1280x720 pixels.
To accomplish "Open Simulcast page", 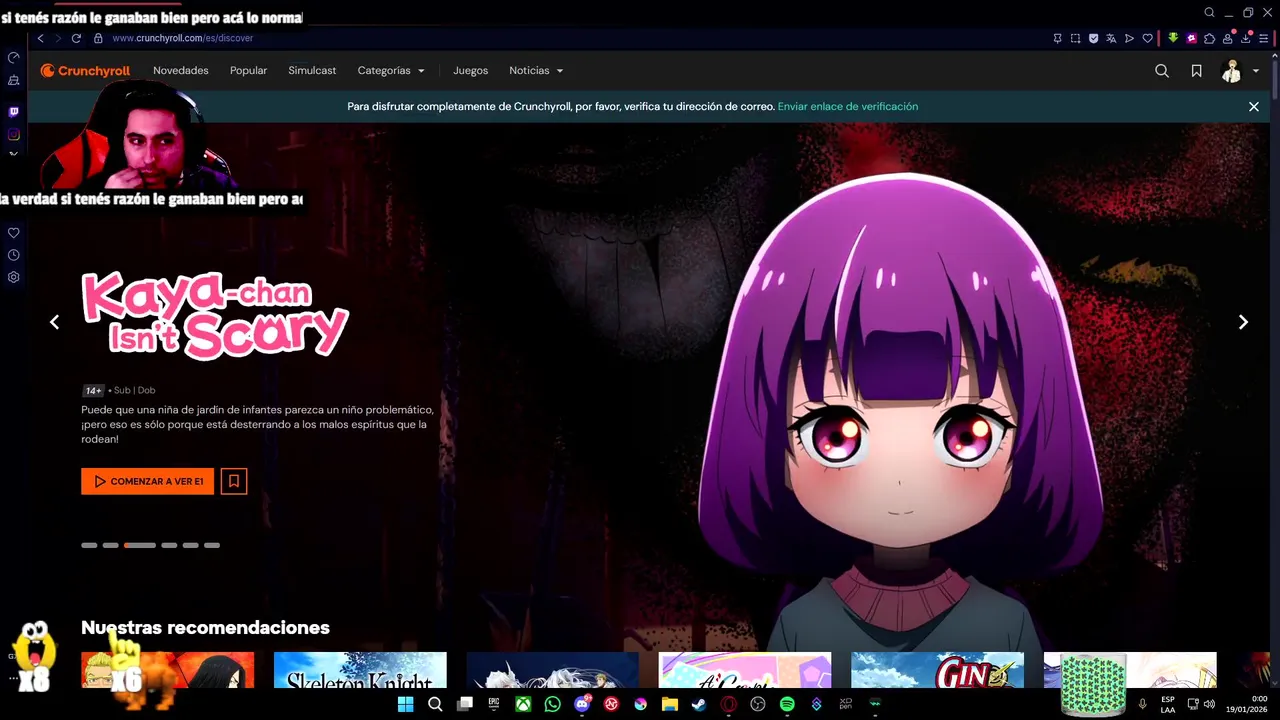I will [312, 71].
